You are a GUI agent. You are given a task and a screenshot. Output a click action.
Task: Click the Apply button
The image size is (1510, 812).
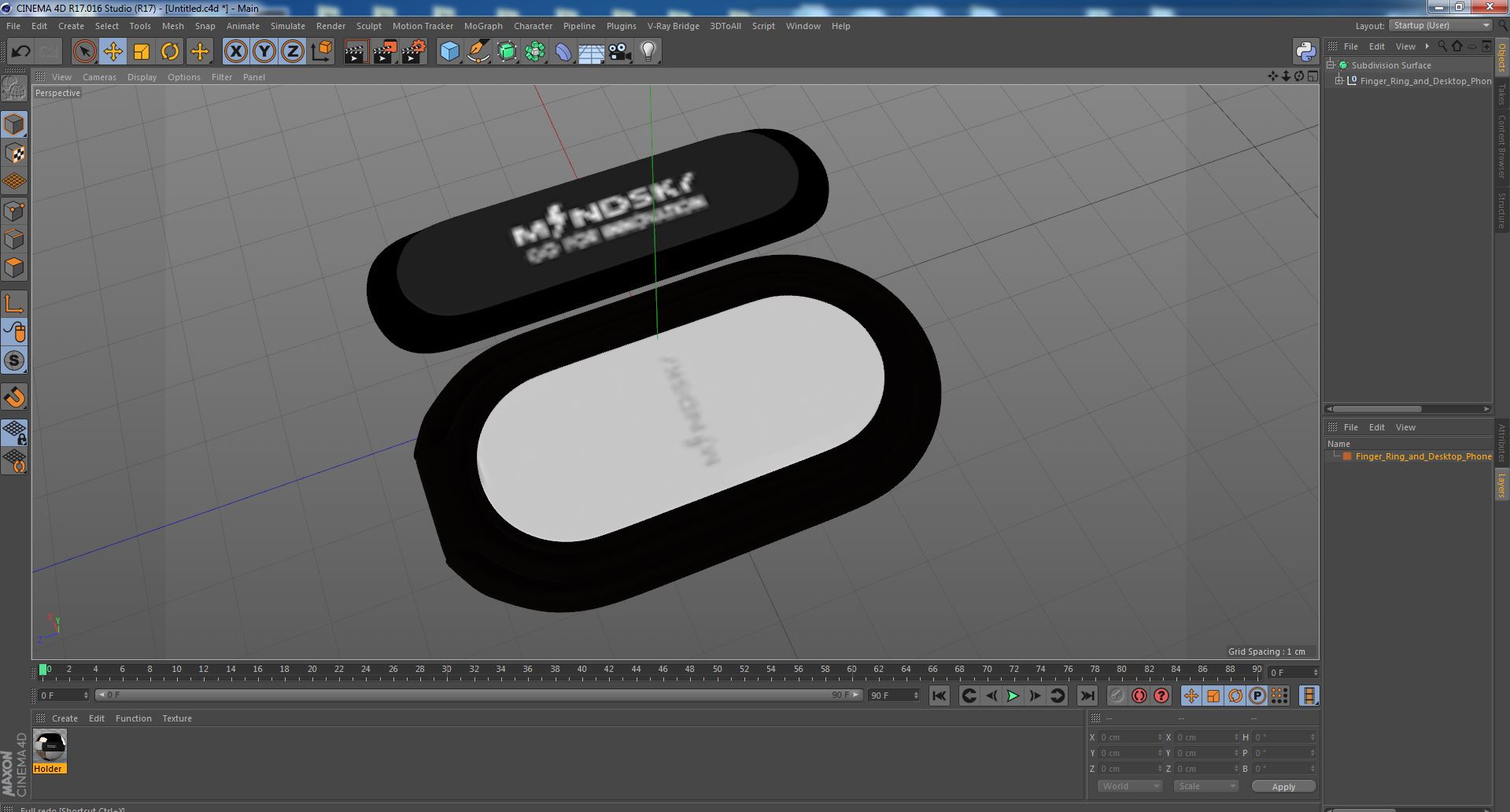(1283, 786)
